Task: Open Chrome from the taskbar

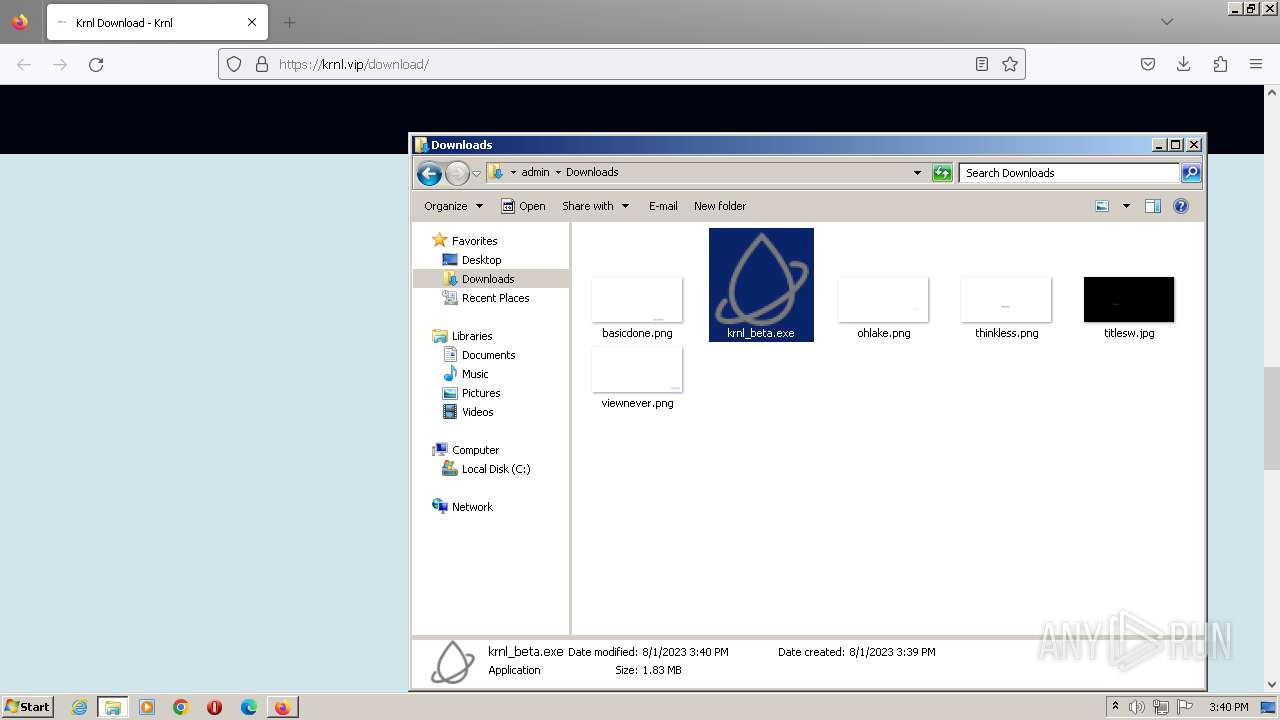Action: pos(181,707)
